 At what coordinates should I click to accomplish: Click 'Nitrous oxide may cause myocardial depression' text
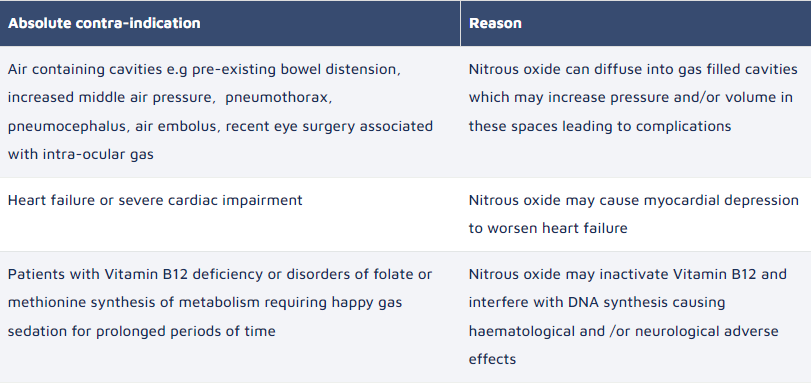tap(634, 200)
